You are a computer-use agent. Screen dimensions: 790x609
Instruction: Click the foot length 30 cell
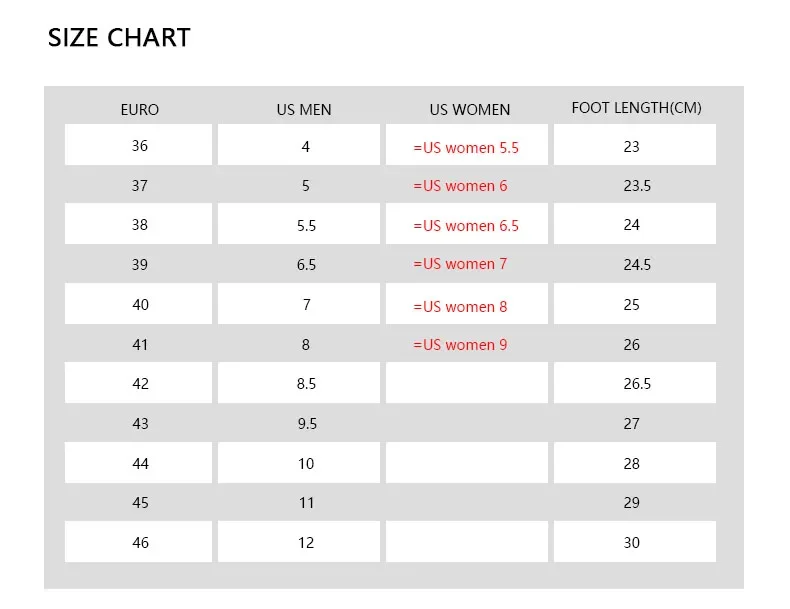(x=635, y=542)
